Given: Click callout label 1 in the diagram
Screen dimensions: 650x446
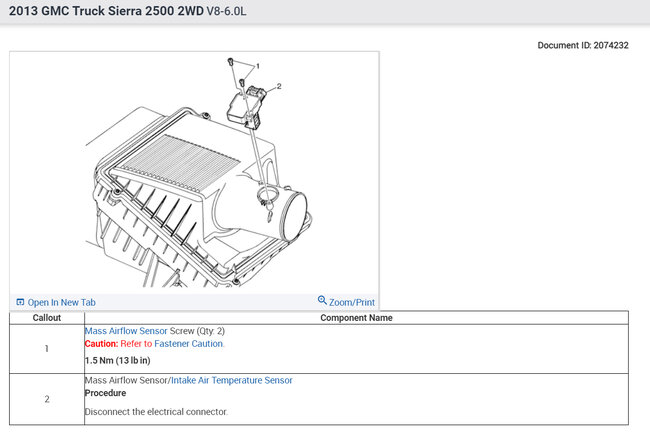Looking at the screenshot, I should tap(258, 66).
